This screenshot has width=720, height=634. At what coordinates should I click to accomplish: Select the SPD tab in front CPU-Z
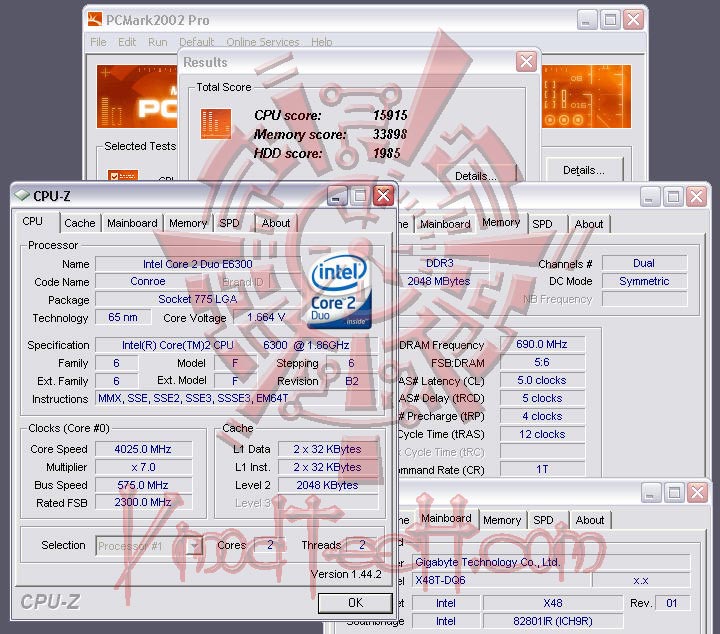pos(229,224)
